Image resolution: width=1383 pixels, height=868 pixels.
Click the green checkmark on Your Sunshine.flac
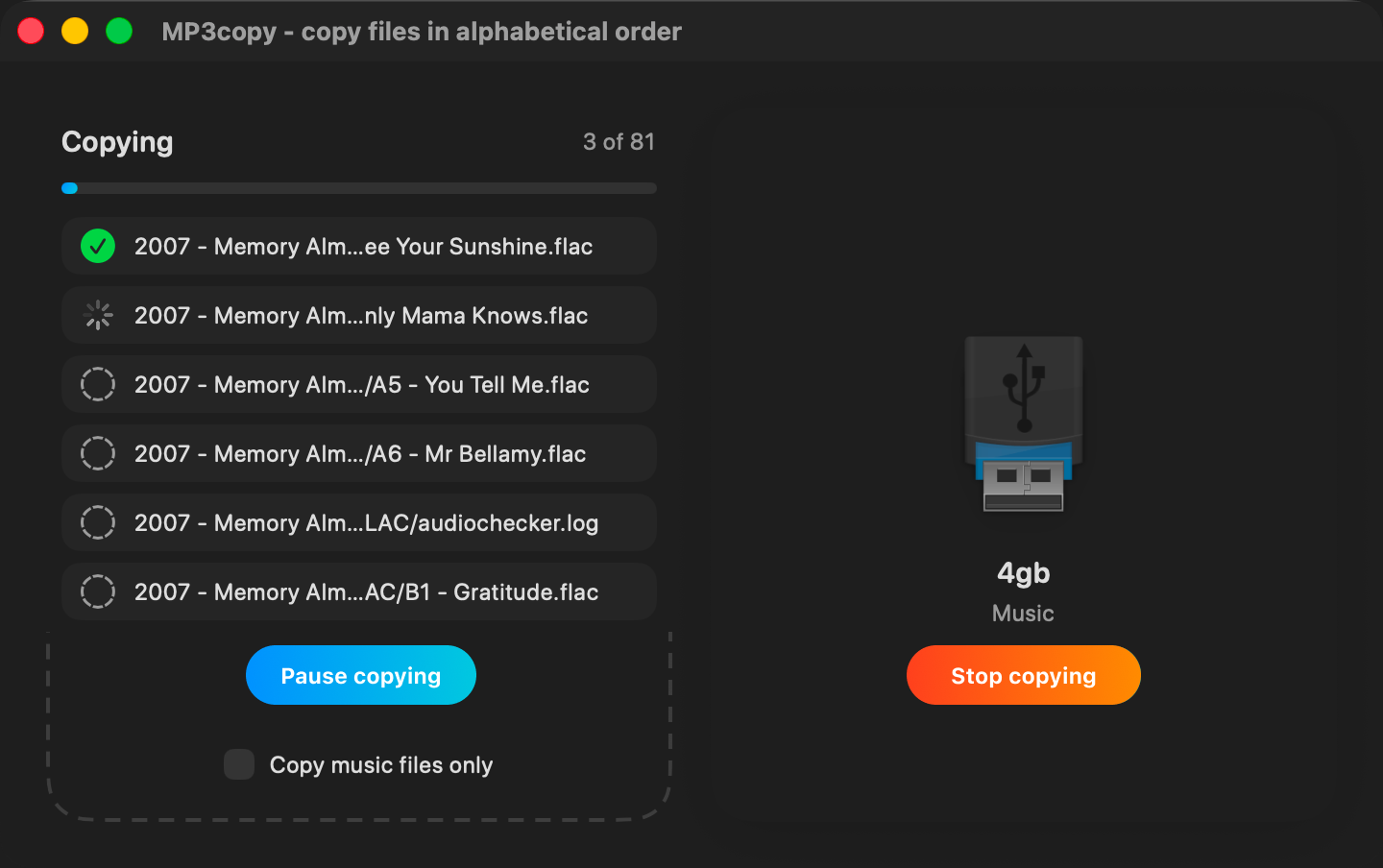(98, 246)
